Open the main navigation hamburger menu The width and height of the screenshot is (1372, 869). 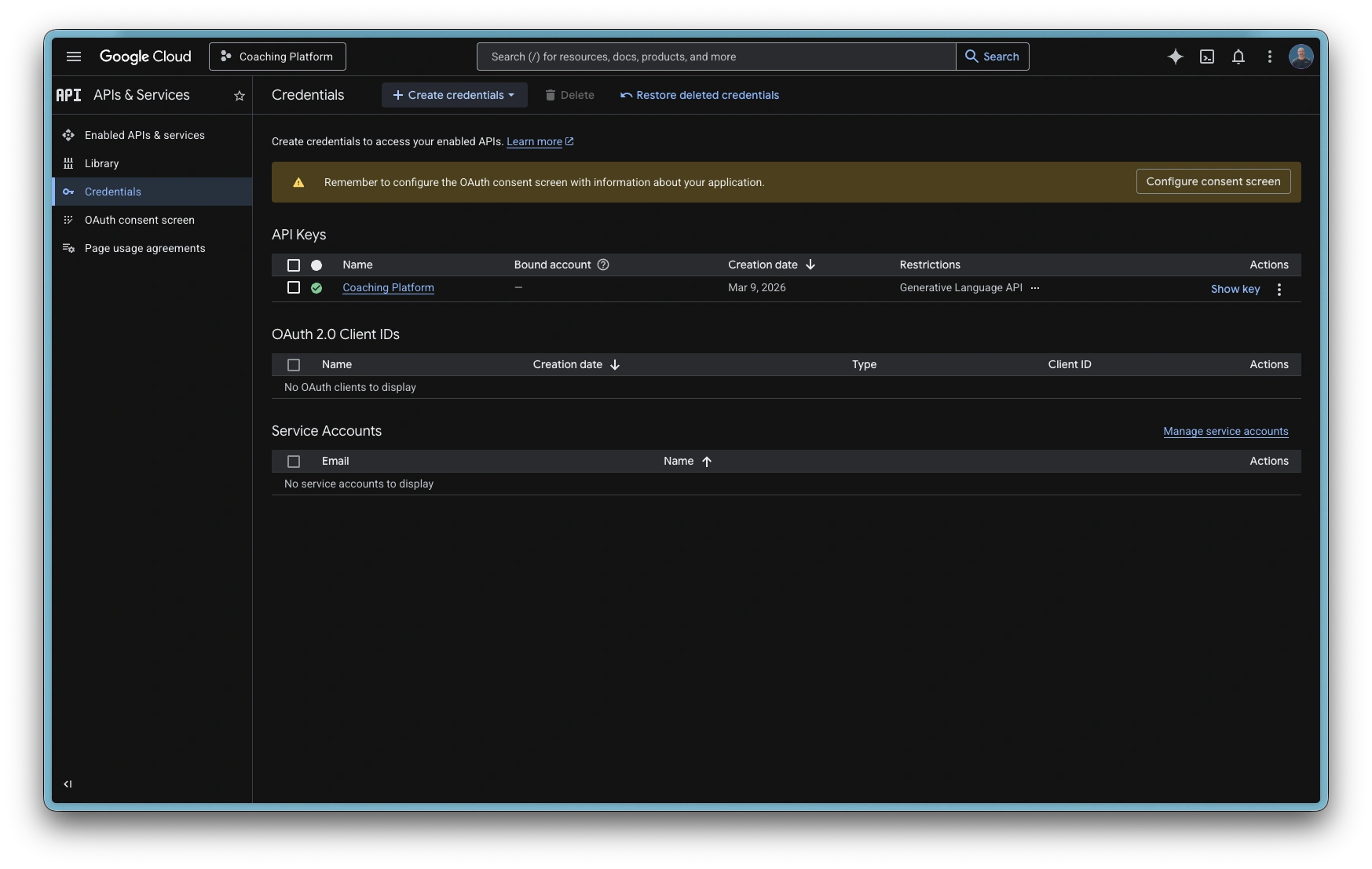pos(74,57)
